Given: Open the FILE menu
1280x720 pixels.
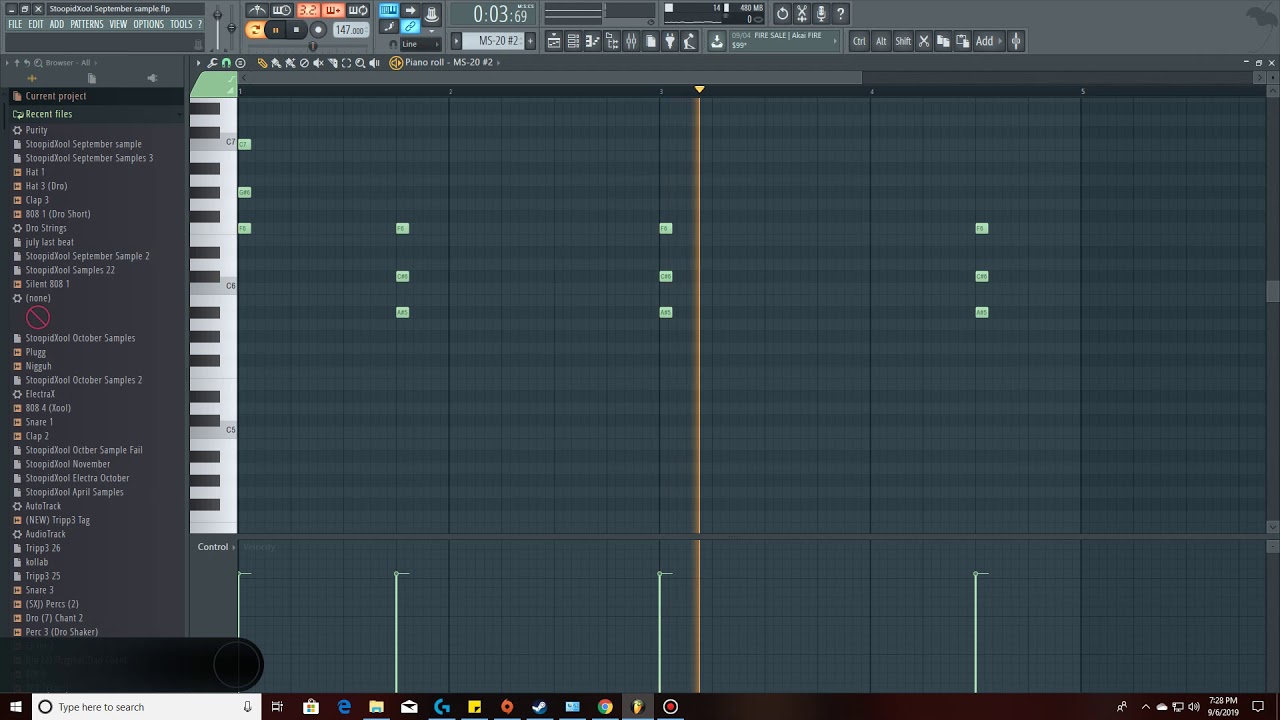Looking at the screenshot, I should point(15,24).
